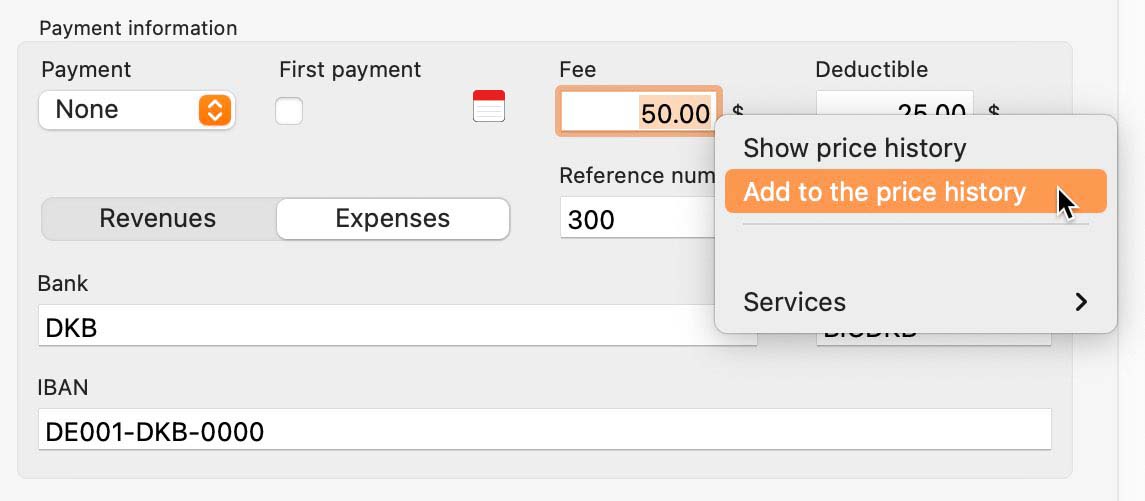Click the Reference number field with 300
This screenshot has width=1145, height=501.
[637, 218]
